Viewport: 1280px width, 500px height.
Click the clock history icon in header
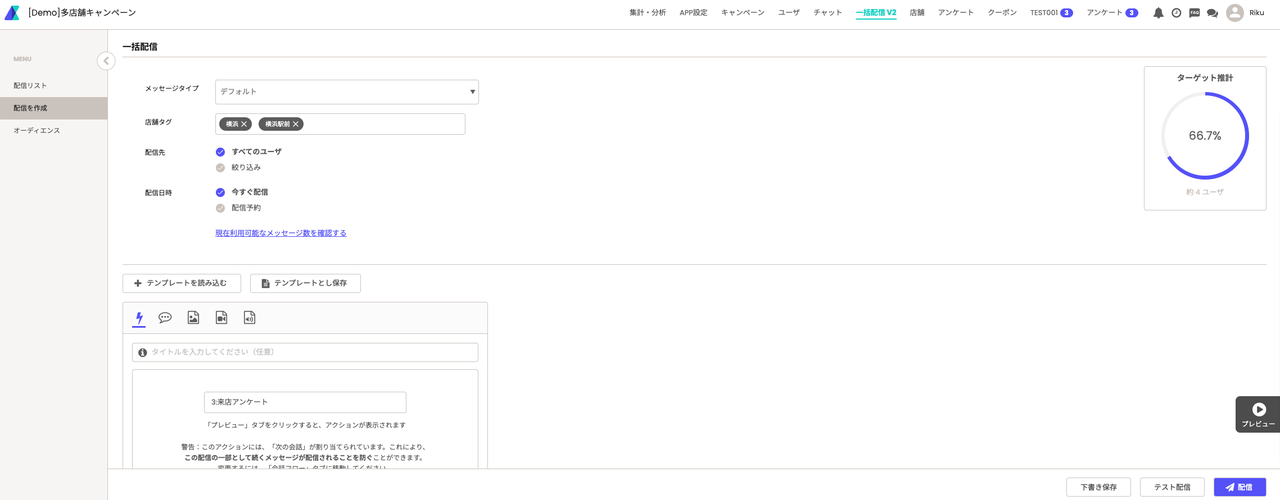1176,13
